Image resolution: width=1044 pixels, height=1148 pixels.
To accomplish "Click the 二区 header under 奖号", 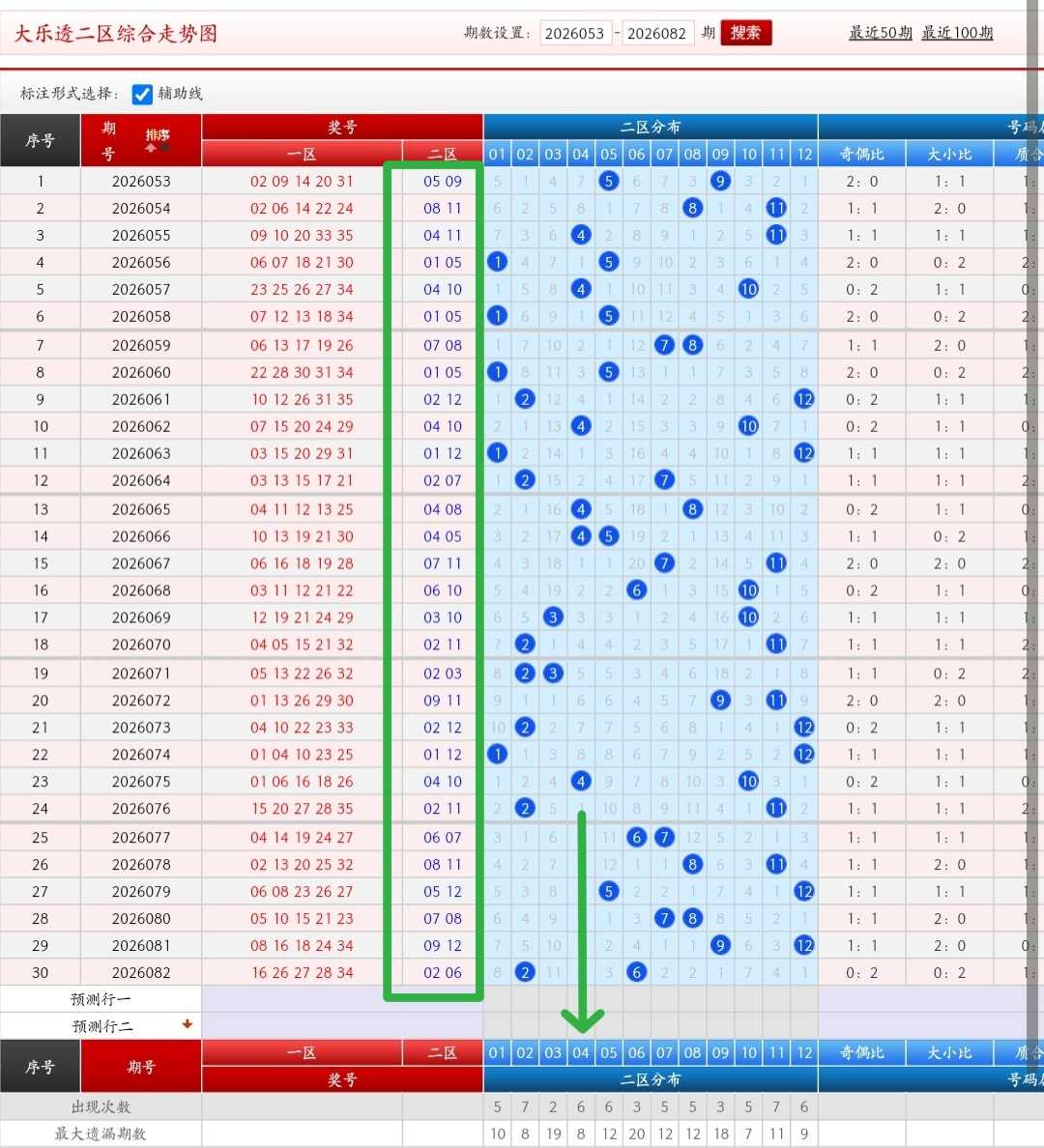I will tap(442, 154).
